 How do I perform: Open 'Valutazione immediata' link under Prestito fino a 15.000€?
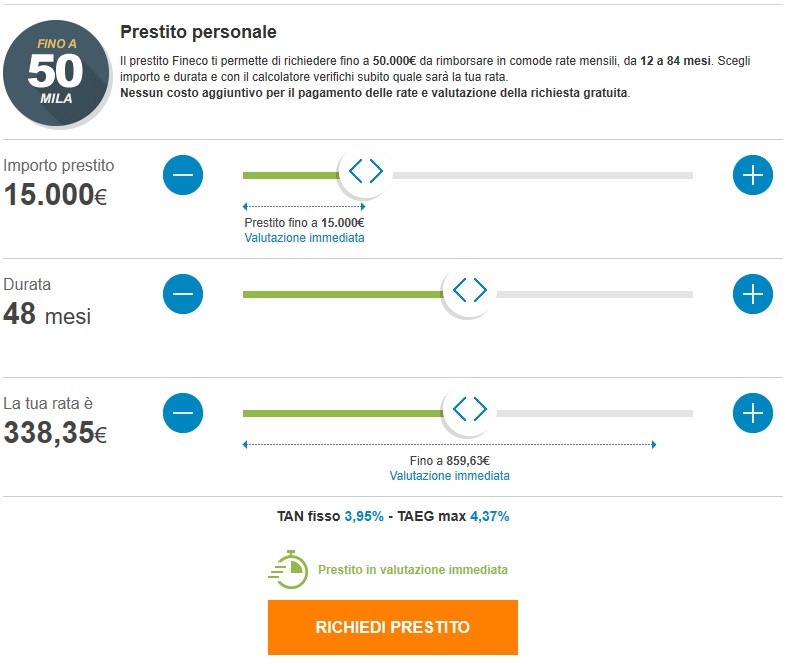pos(304,238)
